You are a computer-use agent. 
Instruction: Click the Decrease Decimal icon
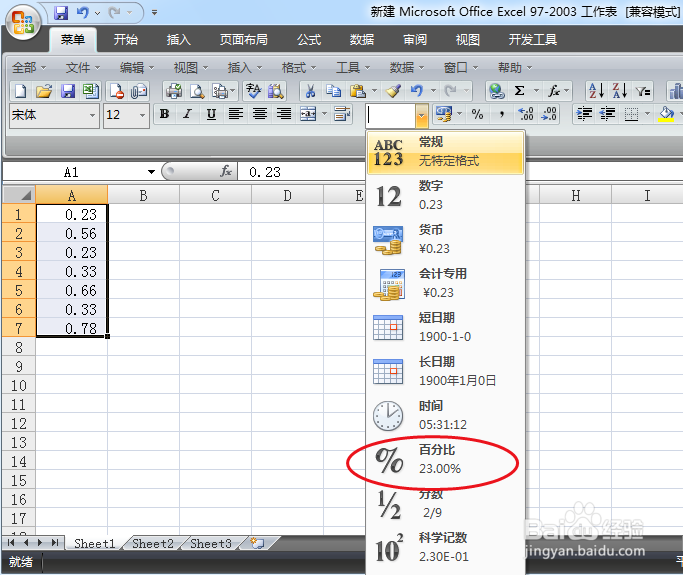click(549, 115)
